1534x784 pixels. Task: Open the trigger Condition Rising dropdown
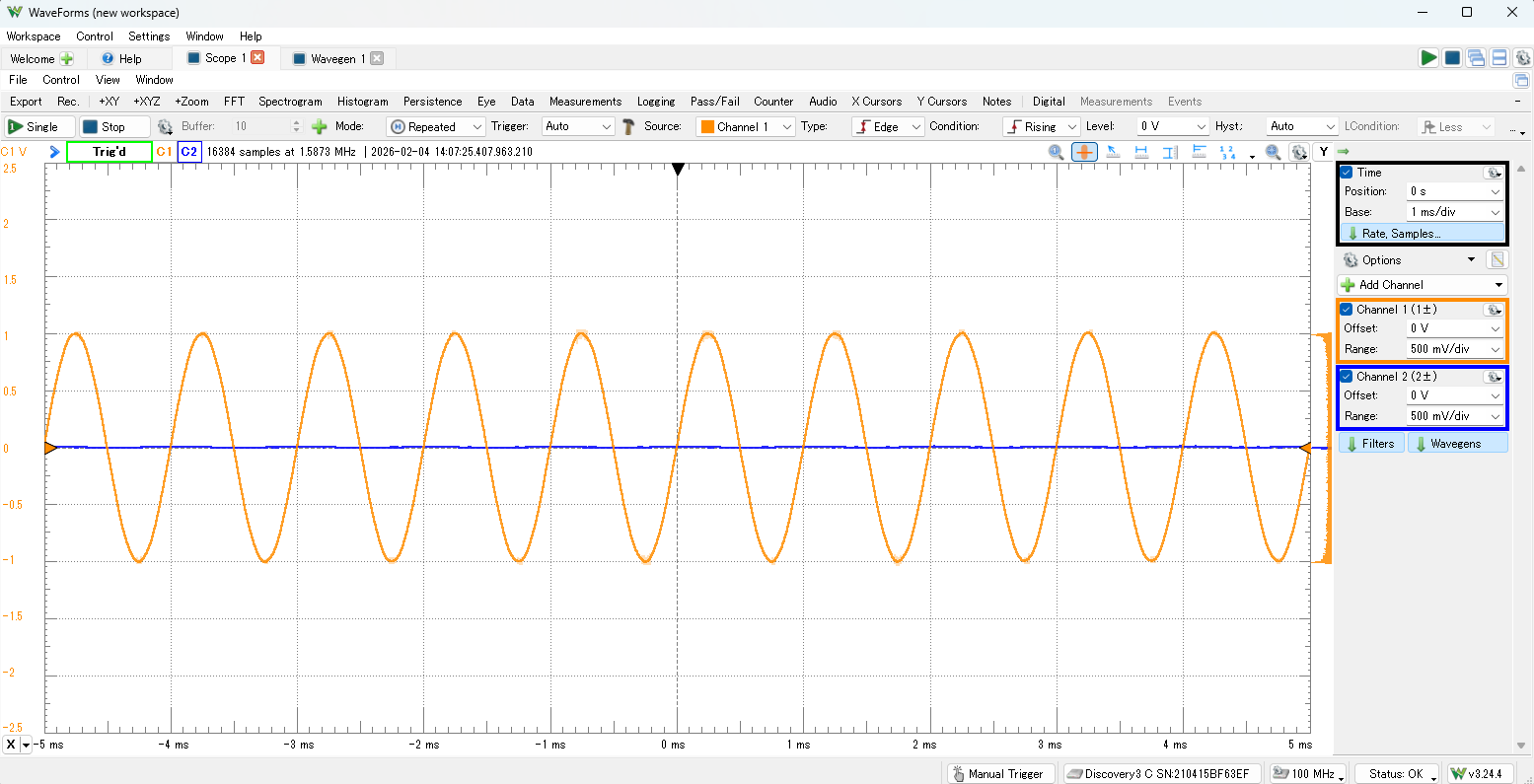pyautogui.click(x=1041, y=126)
